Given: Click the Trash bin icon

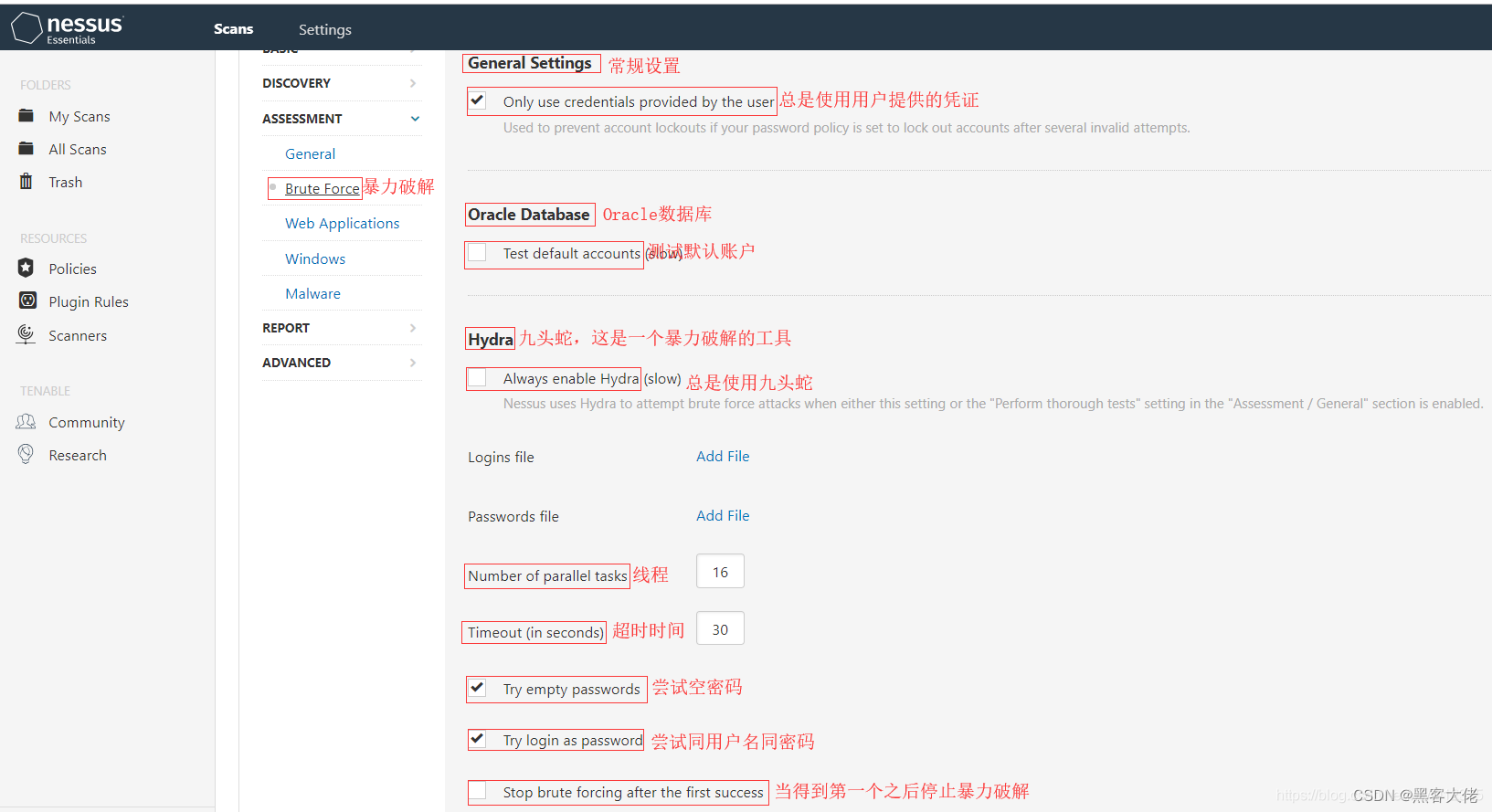Looking at the screenshot, I should click(26, 182).
